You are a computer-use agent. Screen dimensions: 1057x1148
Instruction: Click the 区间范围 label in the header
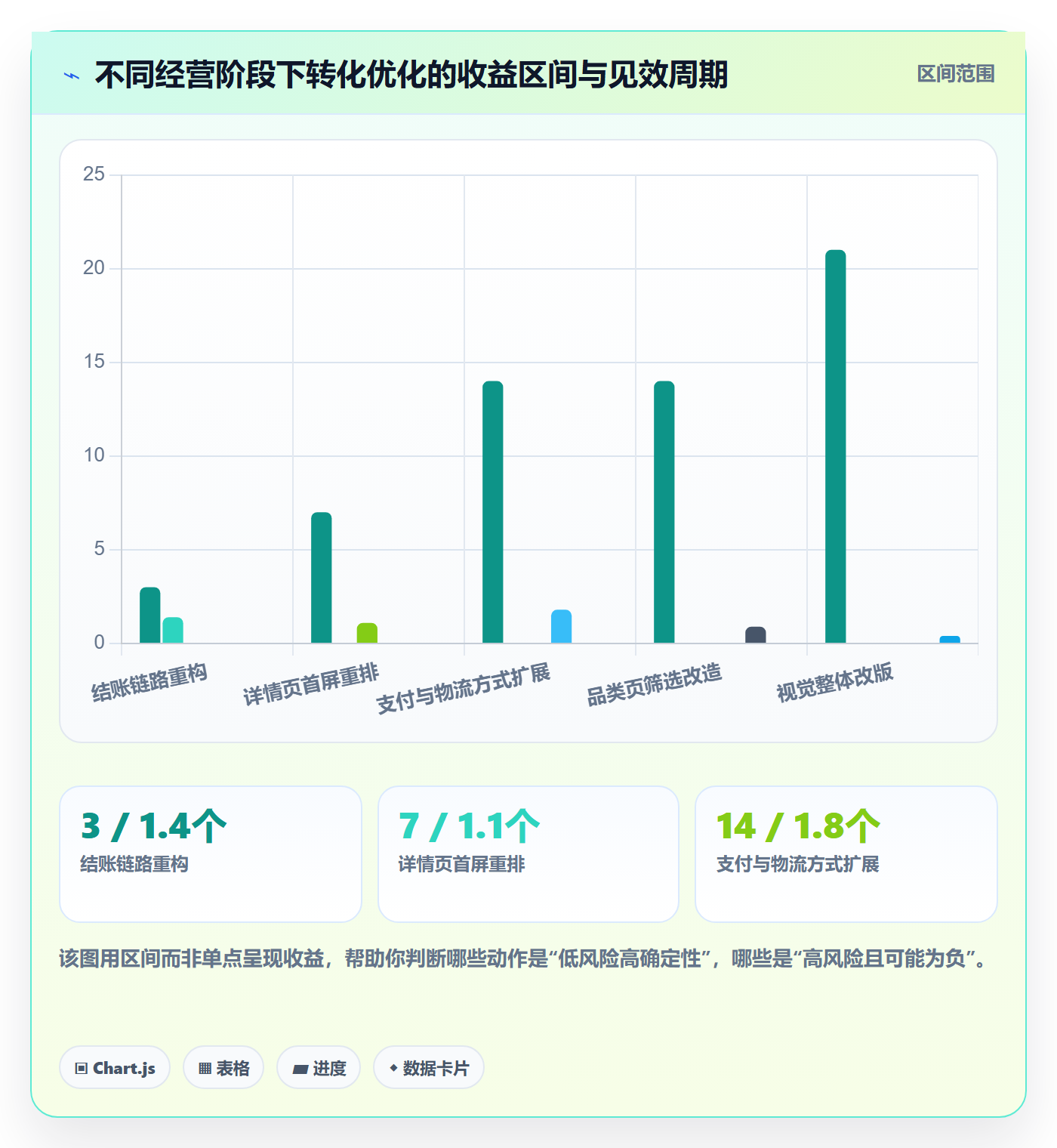pos(956,74)
